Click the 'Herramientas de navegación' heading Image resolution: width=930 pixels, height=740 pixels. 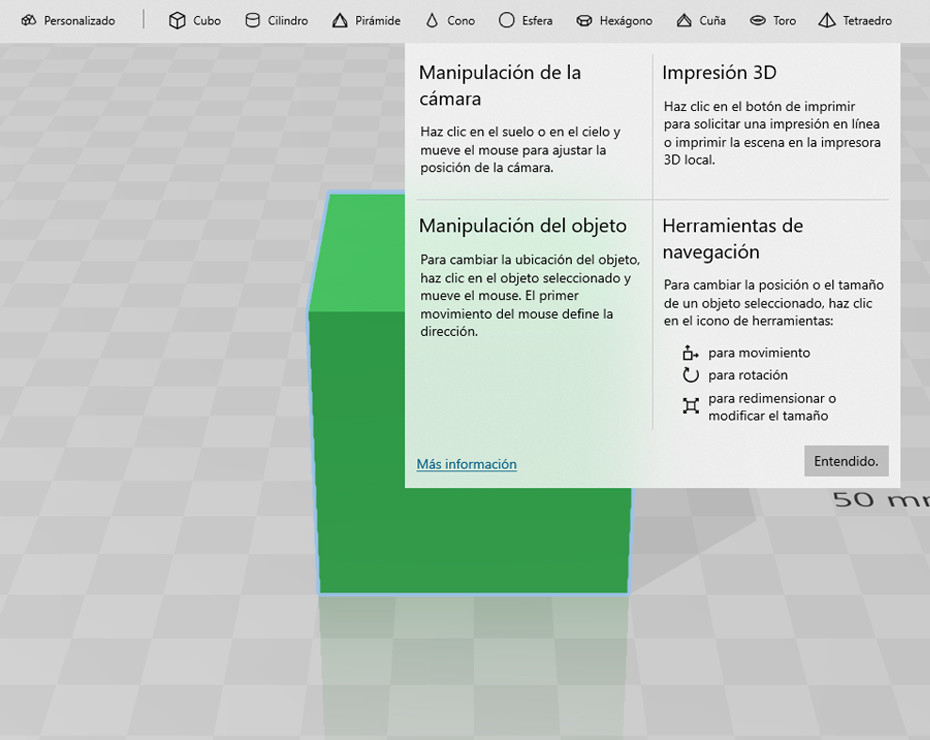[x=732, y=239]
